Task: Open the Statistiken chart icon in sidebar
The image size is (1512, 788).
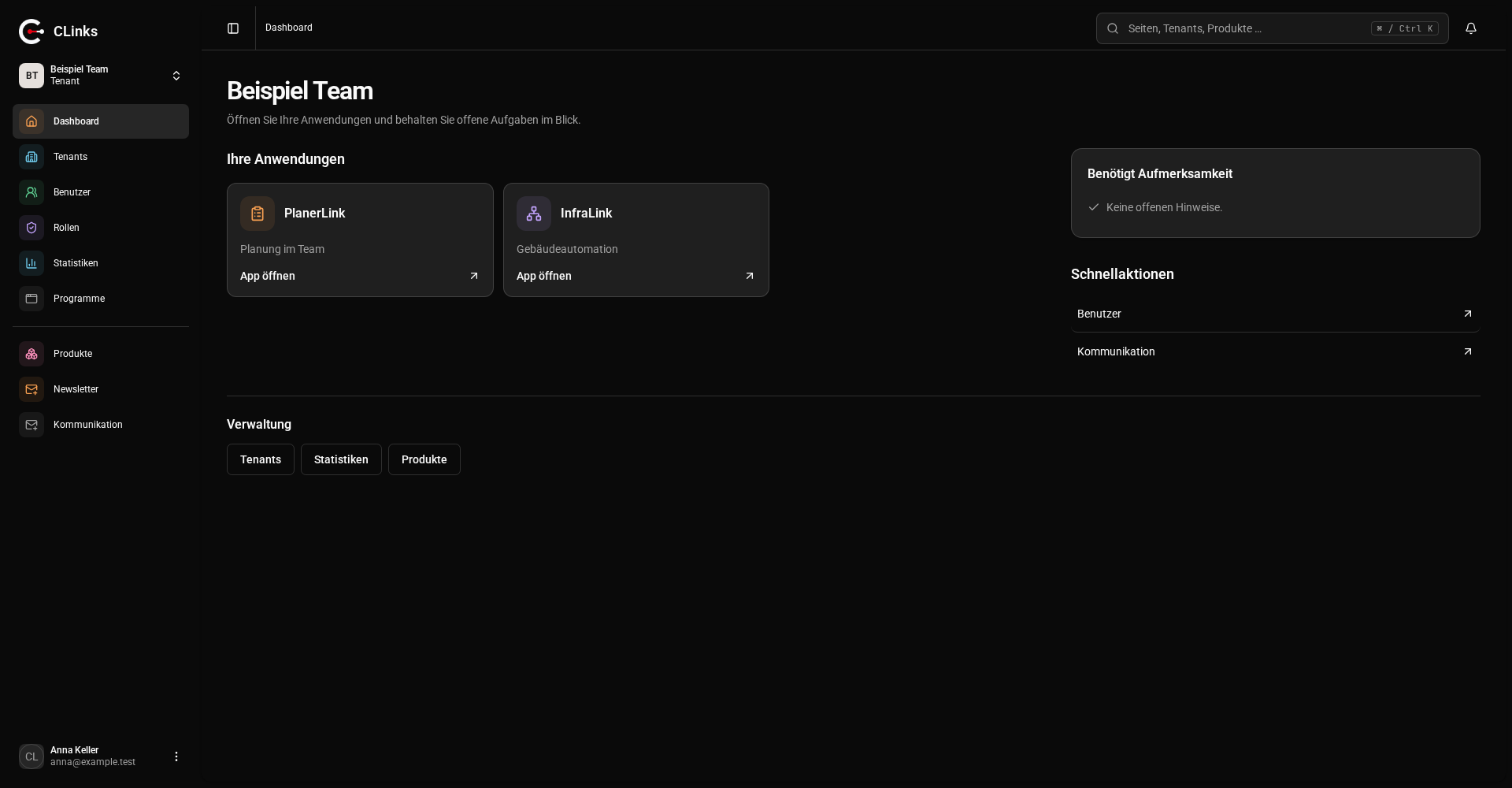Action: coord(31,263)
